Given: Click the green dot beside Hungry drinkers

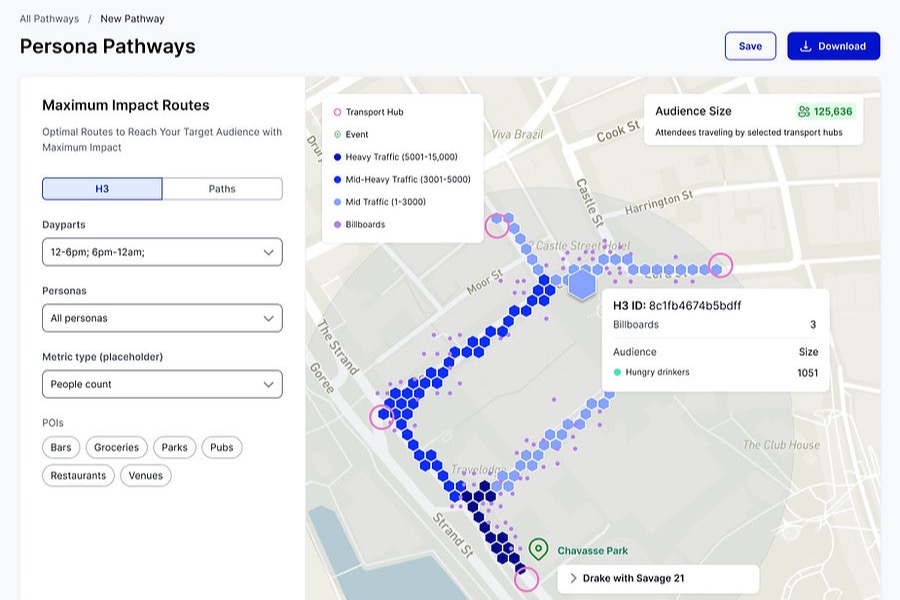Looking at the screenshot, I should point(617,372).
